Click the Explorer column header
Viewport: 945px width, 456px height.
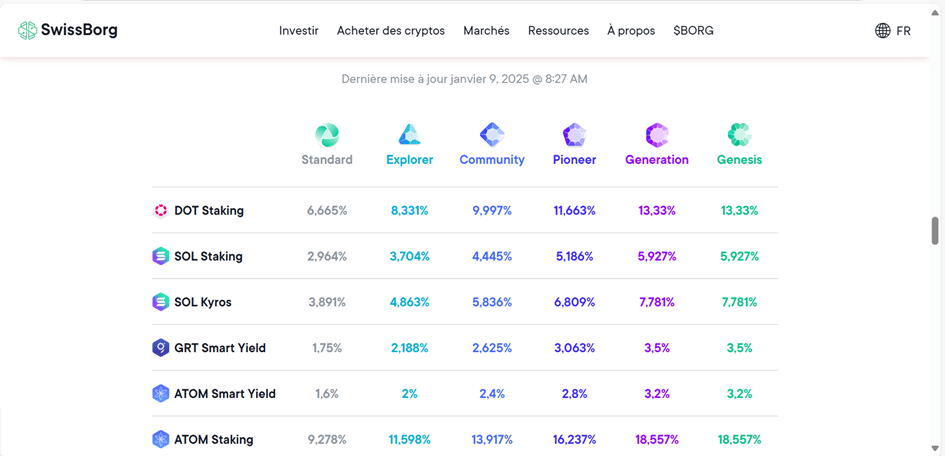point(410,160)
